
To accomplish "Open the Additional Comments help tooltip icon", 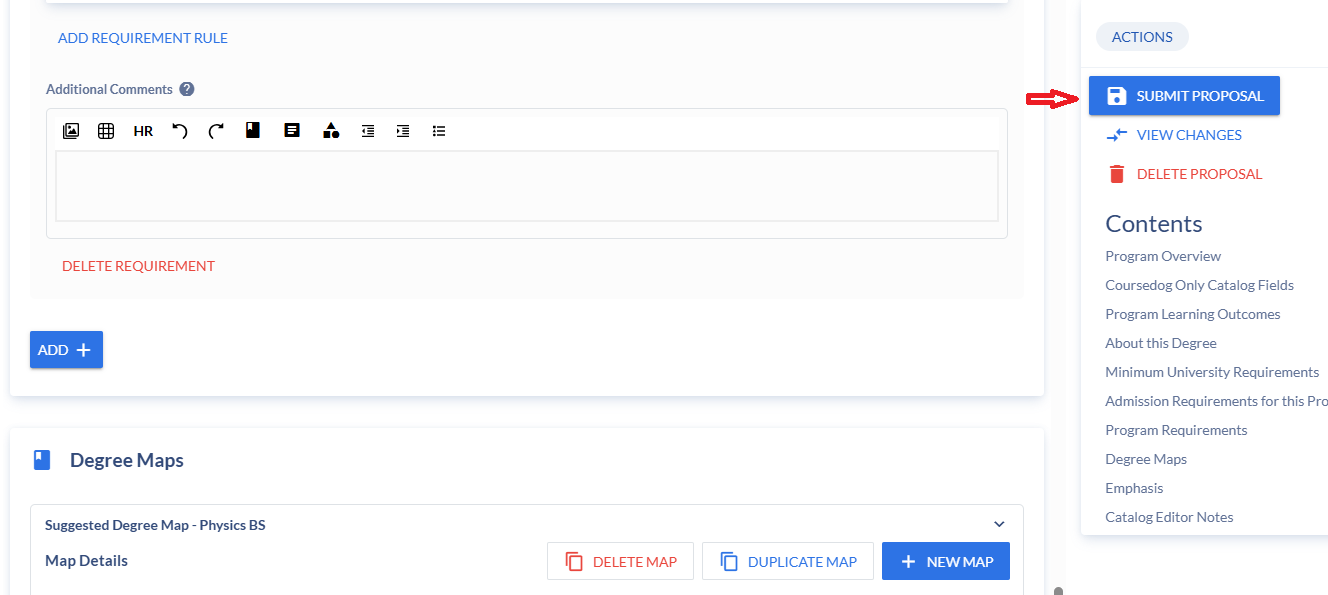I will click(187, 89).
